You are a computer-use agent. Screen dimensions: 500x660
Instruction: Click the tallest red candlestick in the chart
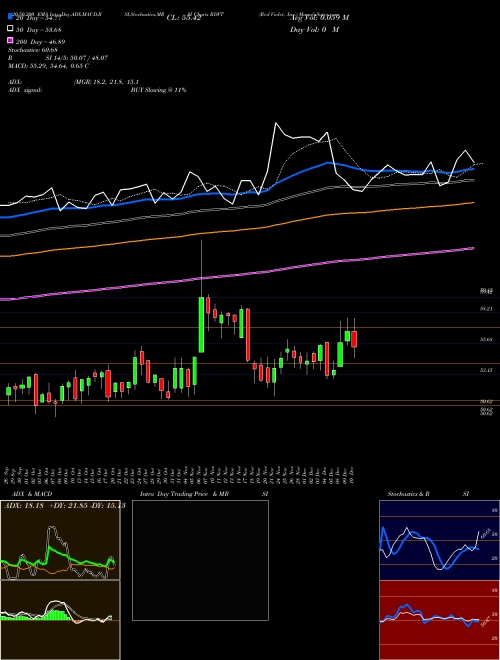point(248,335)
